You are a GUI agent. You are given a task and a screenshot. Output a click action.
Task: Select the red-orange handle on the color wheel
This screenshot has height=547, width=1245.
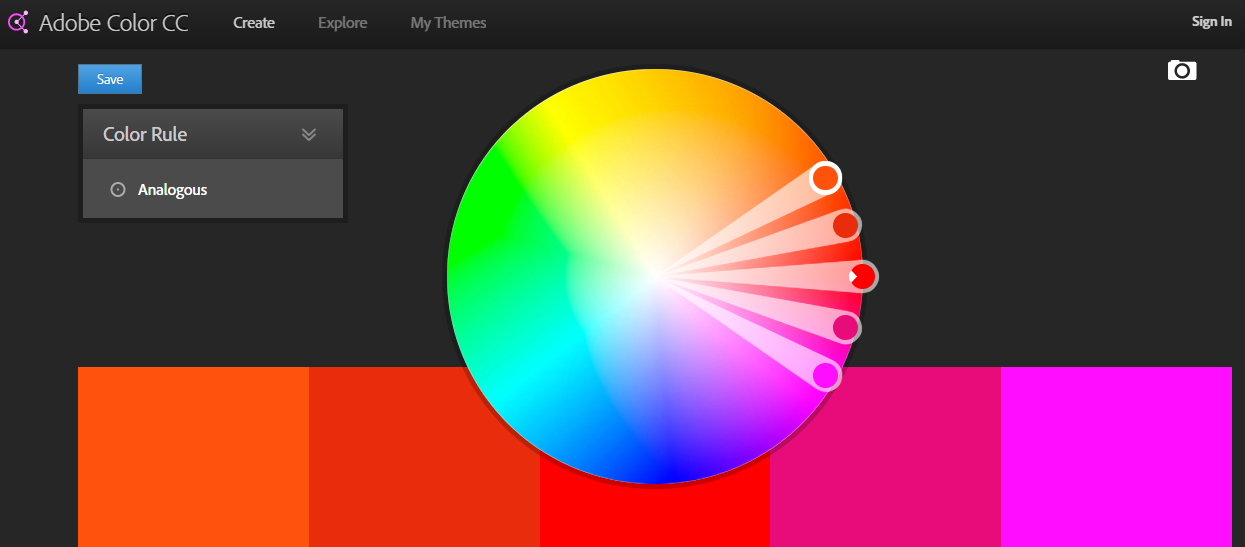point(846,225)
